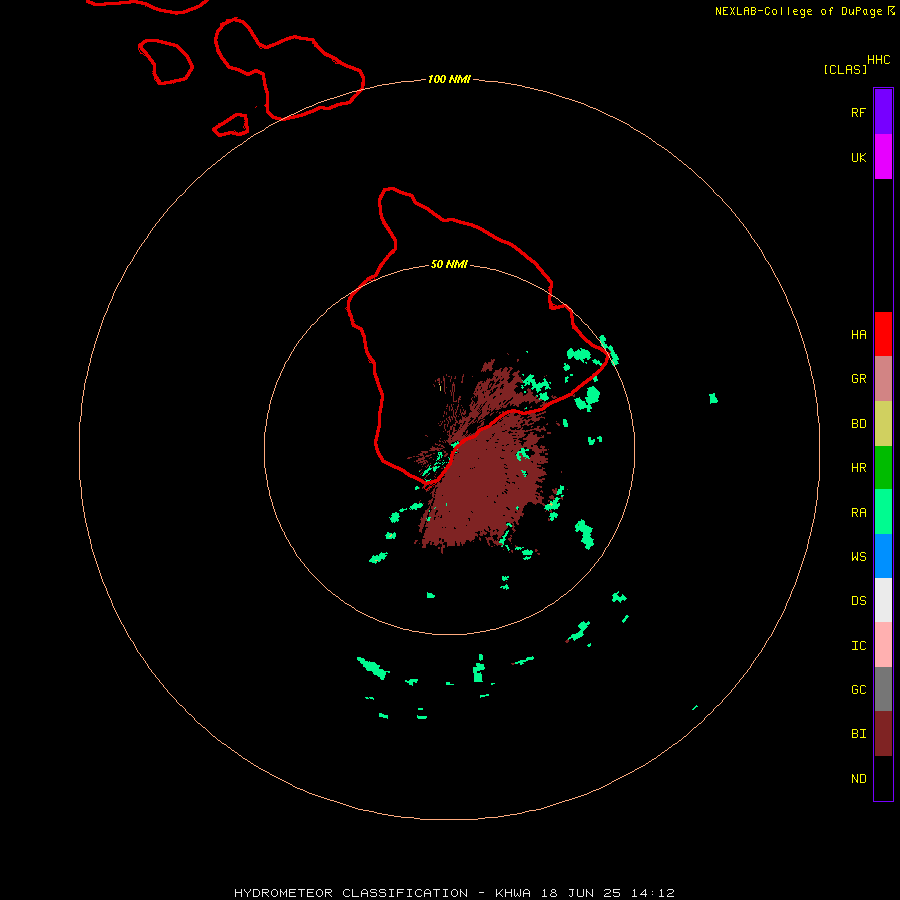
Task: Pick the RA bright green legend swatch
Action: coord(883,512)
